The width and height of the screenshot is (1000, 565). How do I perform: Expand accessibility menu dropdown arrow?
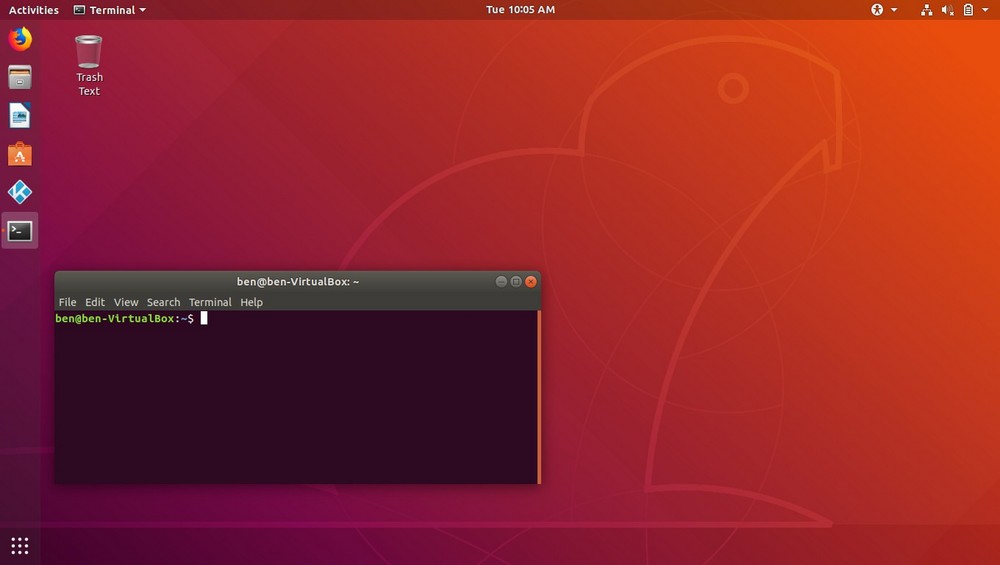pos(894,10)
